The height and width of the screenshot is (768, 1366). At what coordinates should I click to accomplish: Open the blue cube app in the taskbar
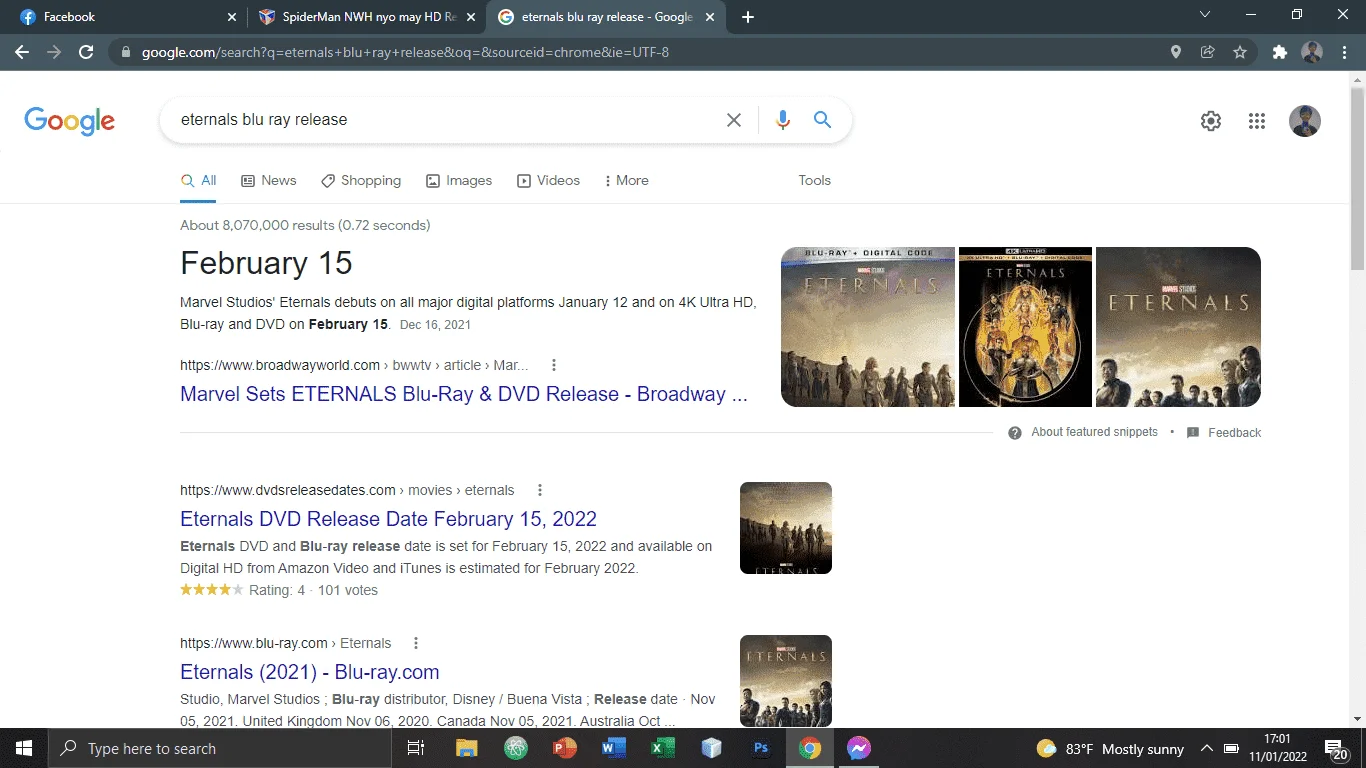coord(711,748)
